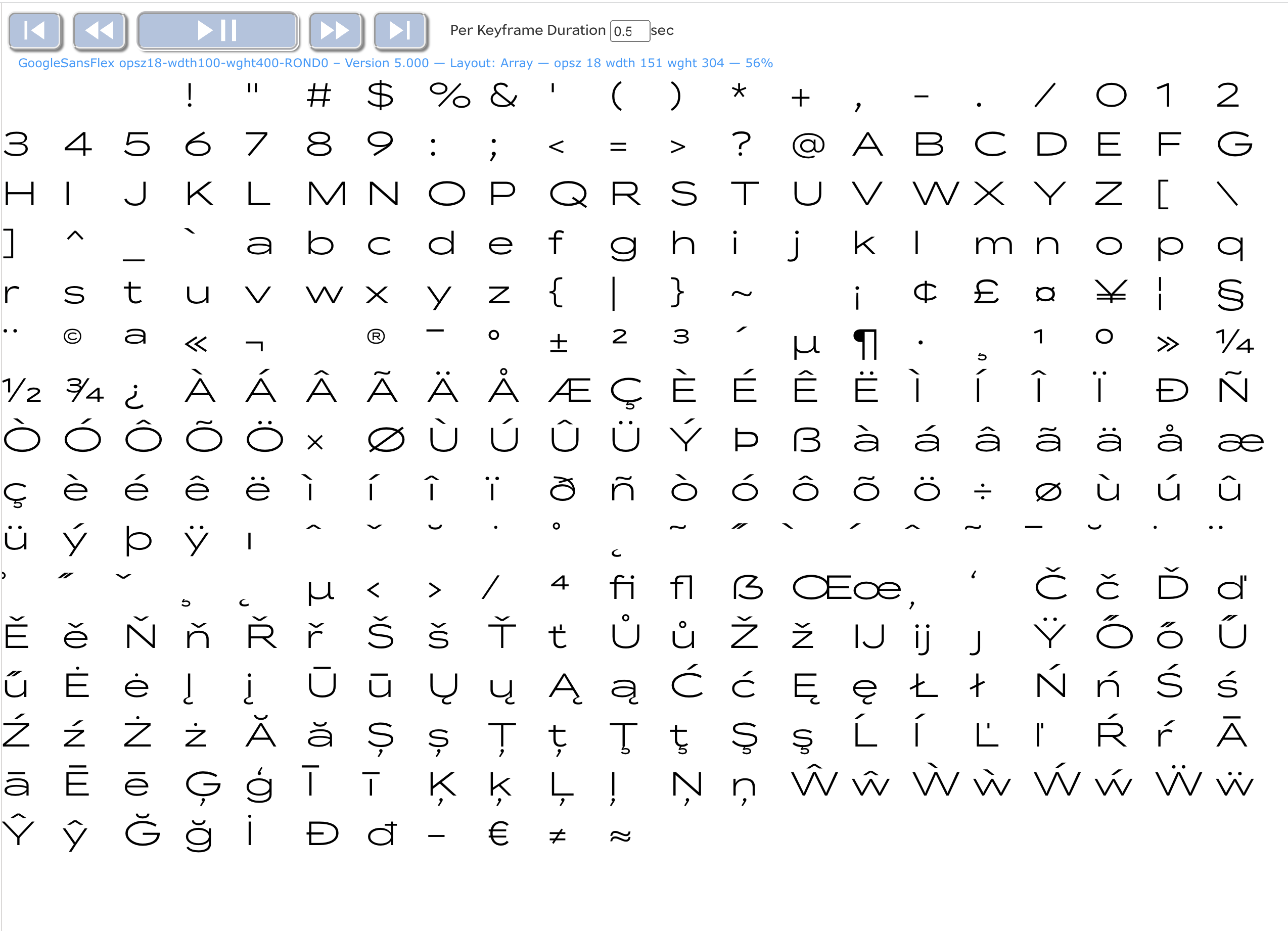This screenshot has height=931, width=1288.
Task: Click the '$' dollar glyph
Action: (380, 95)
